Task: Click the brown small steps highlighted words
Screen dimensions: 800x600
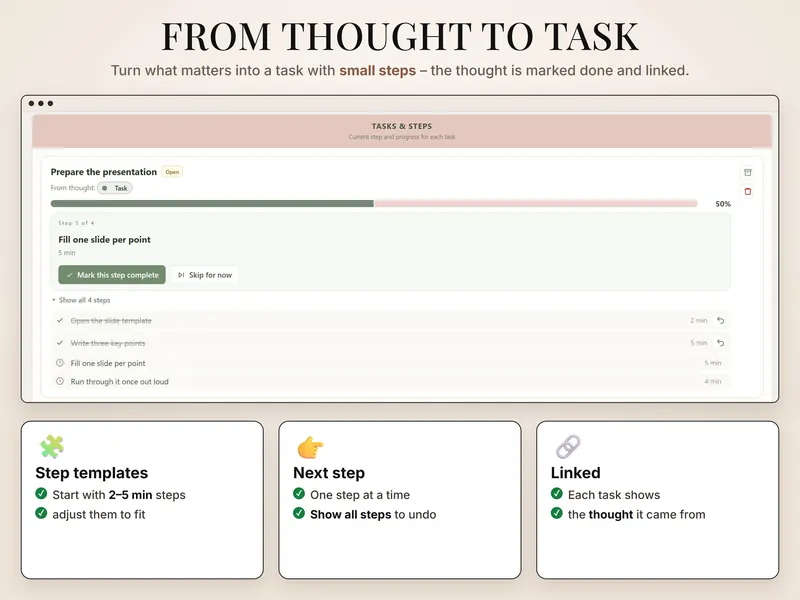Action: 378,70
